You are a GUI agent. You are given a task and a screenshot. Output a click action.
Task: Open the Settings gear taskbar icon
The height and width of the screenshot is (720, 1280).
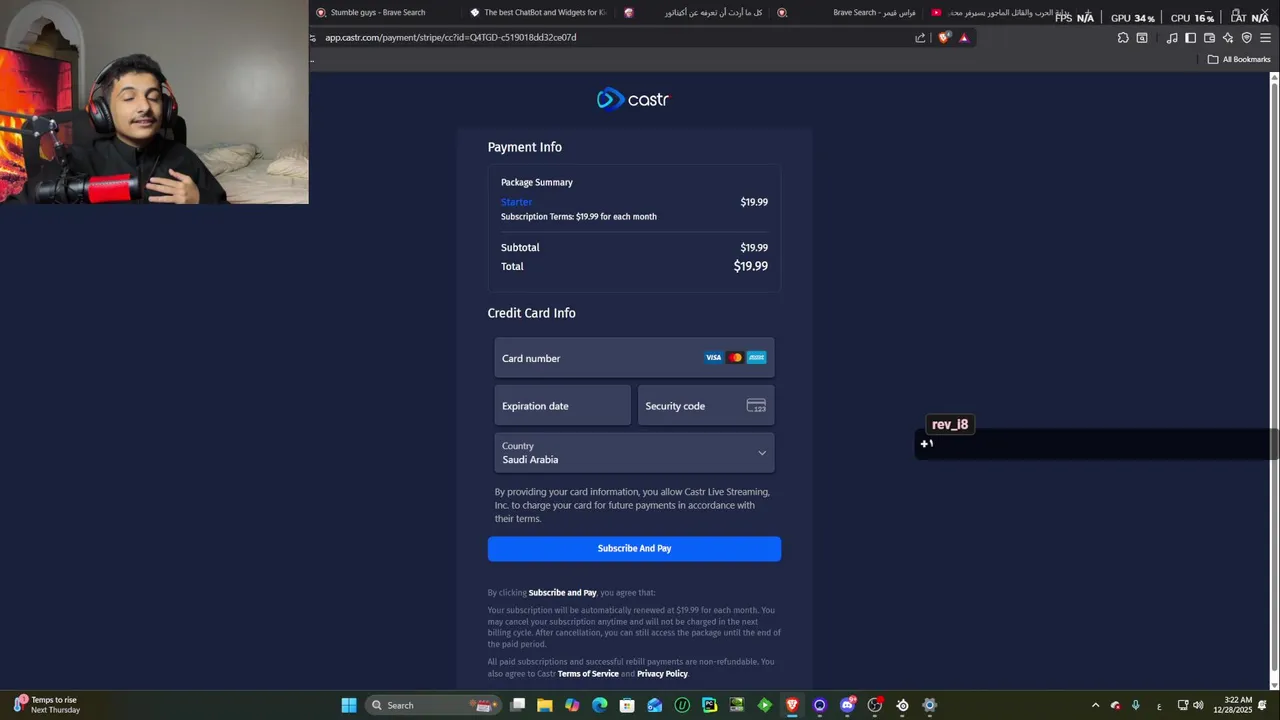click(x=930, y=705)
